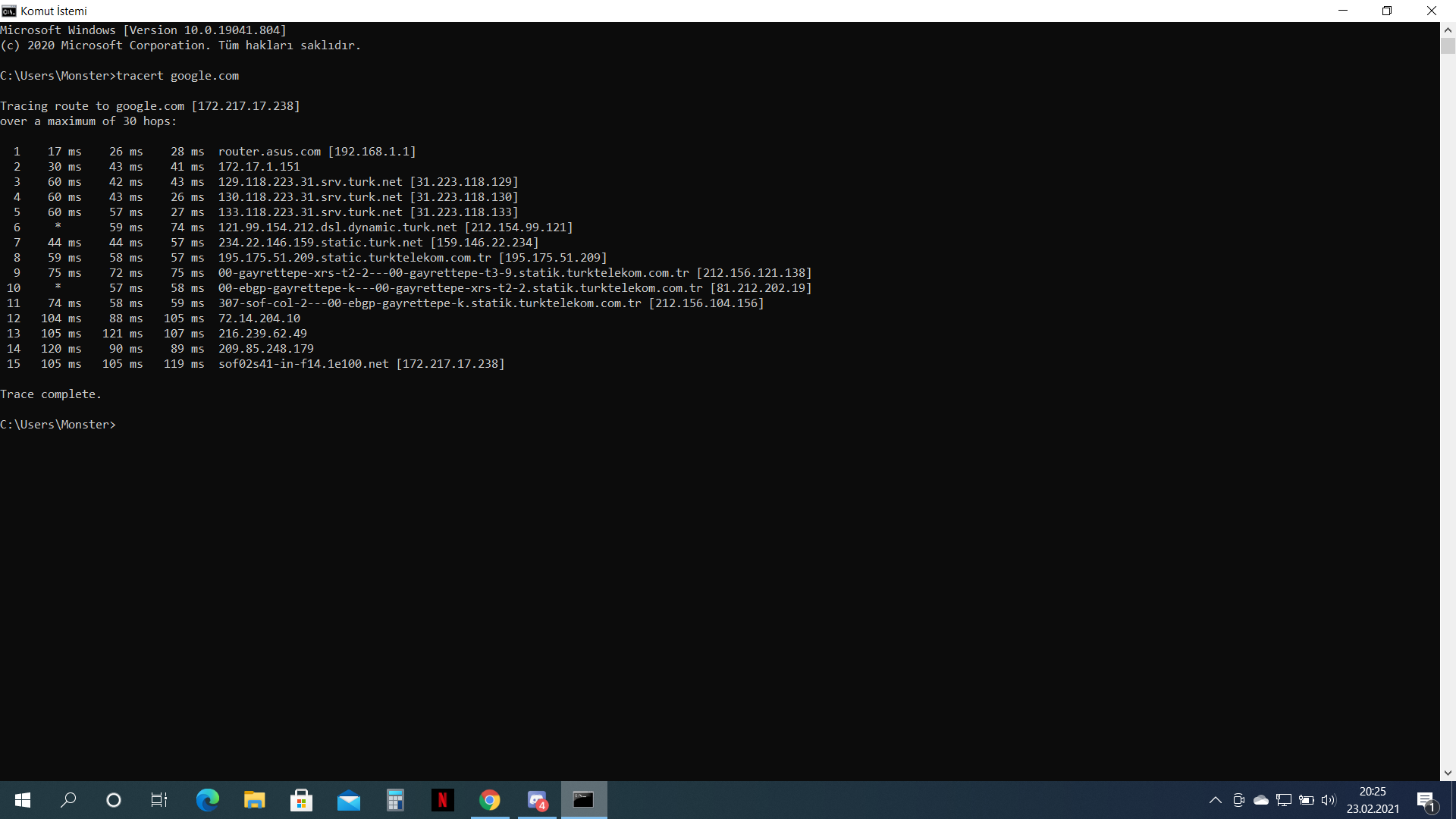Viewport: 1456px width, 819px height.
Task: Open the Action Center notifications icon
Action: [1426, 800]
